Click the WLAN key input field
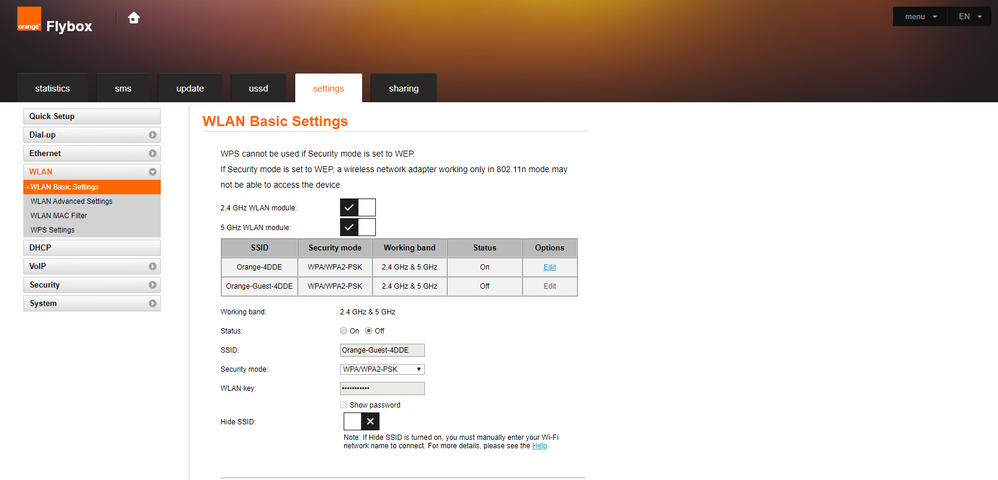The image size is (998, 480). (x=382, y=388)
